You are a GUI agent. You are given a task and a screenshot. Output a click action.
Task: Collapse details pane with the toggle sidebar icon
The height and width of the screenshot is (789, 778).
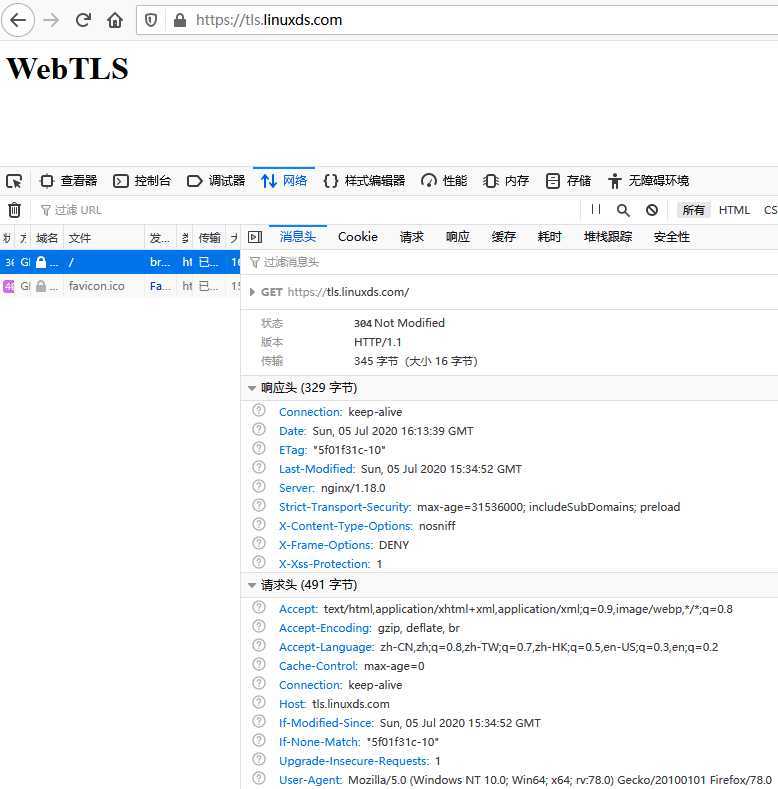(x=255, y=237)
